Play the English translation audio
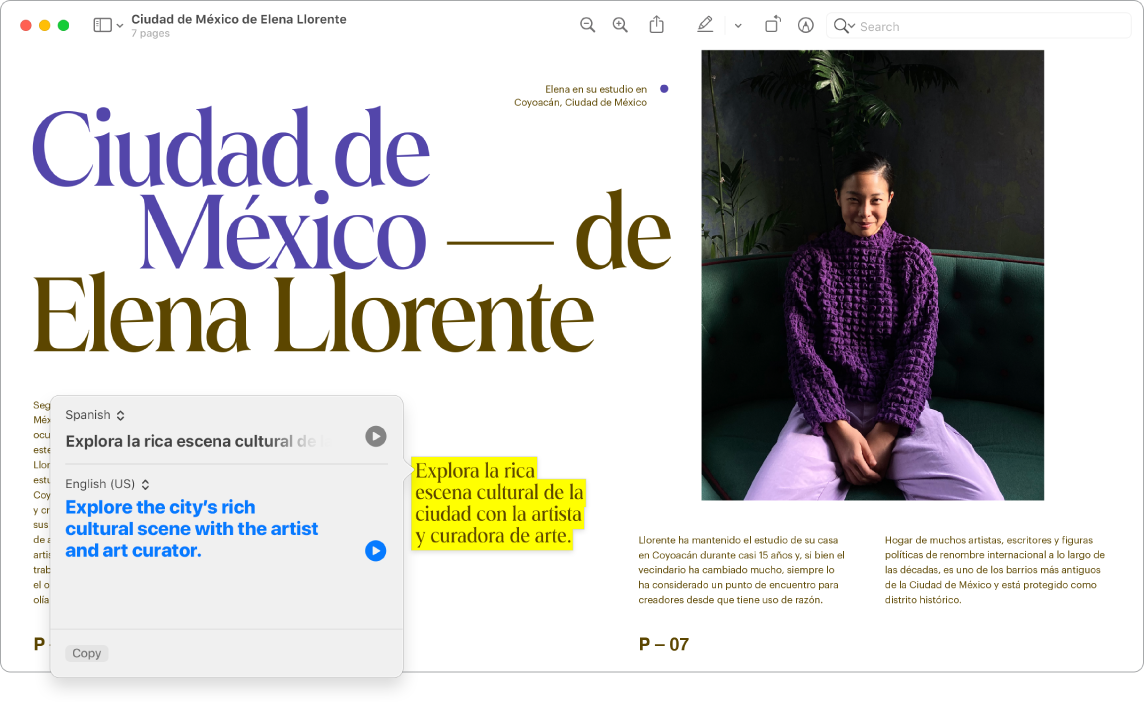The image size is (1144, 702). [x=375, y=551]
